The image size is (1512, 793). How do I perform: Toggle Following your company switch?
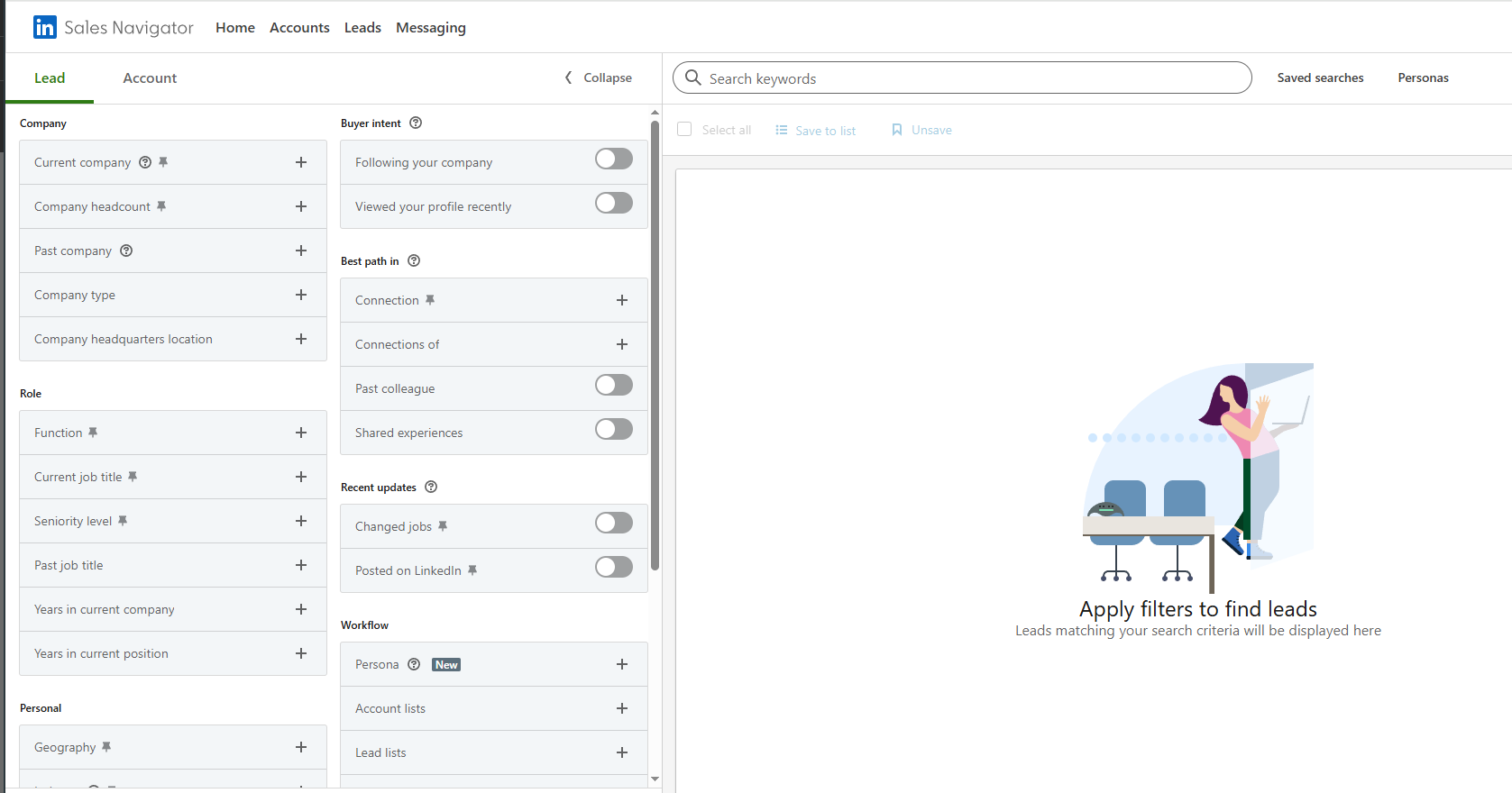614,160
